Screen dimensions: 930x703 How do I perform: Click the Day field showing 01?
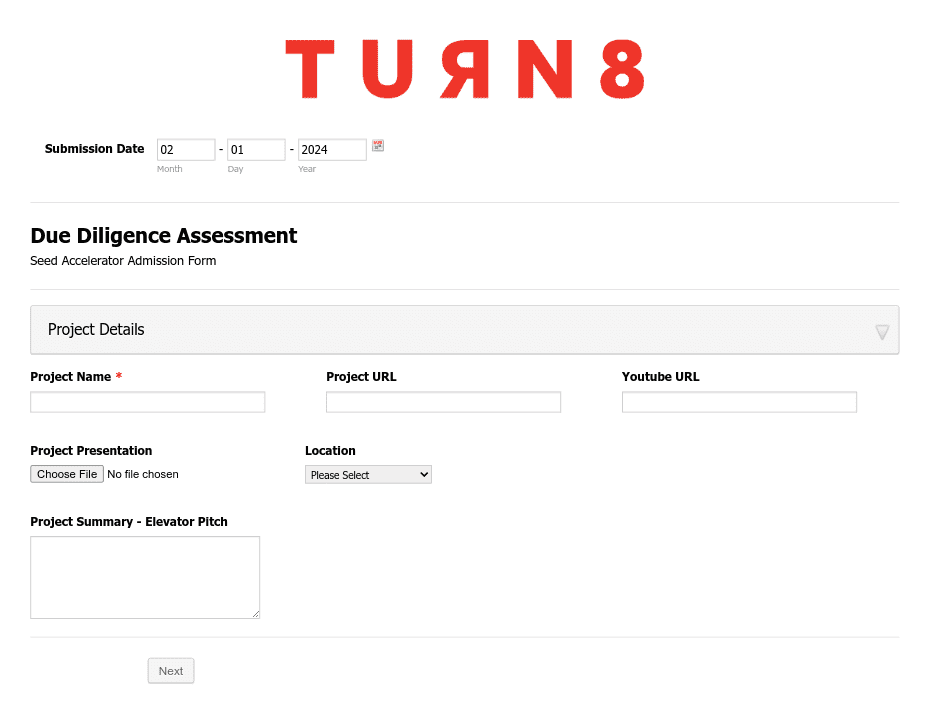click(x=256, y=149)
